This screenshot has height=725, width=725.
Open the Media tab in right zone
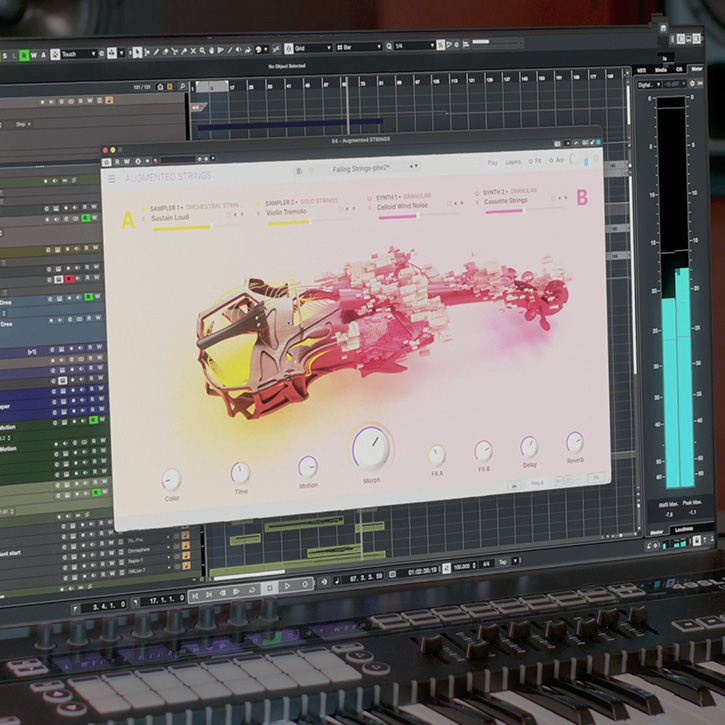click(661, 69)
